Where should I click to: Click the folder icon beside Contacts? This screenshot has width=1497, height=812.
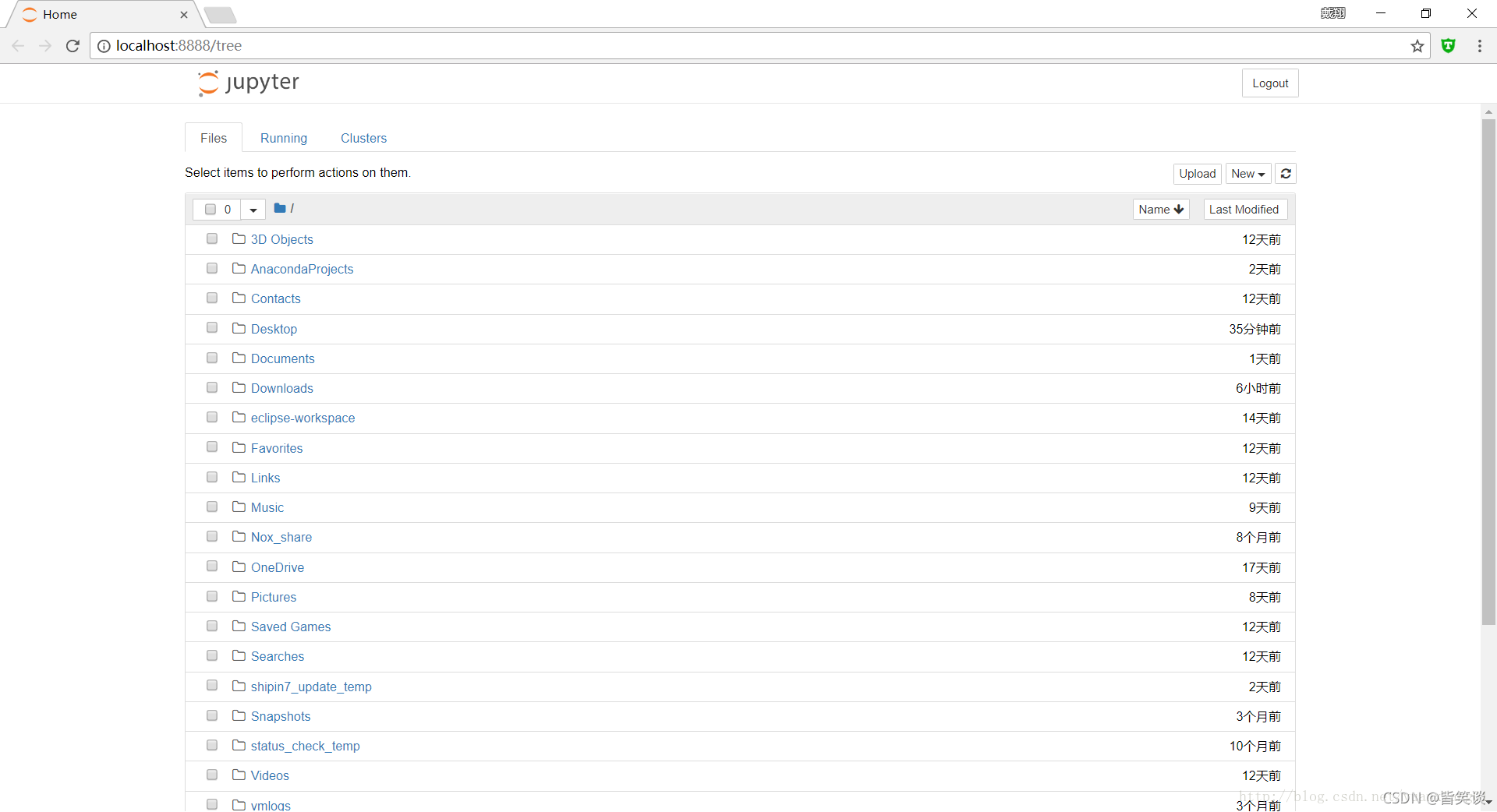[x=239, y=298]
